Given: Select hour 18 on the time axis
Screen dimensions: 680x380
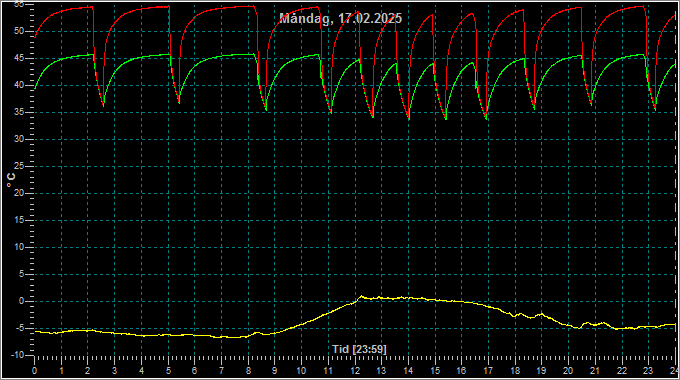Looking at the screenshot, I should pyautogui.click(x=515, y=371).
